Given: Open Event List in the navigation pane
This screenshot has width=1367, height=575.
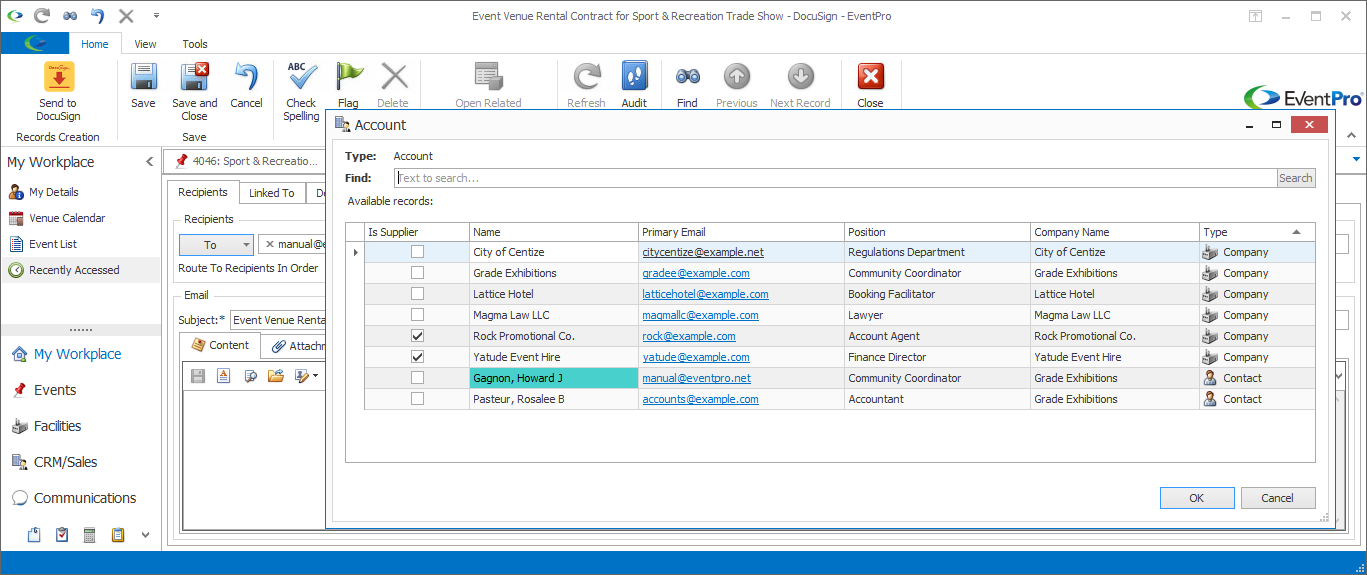Looking at the screenshot, I should click(x=53, y=244).
